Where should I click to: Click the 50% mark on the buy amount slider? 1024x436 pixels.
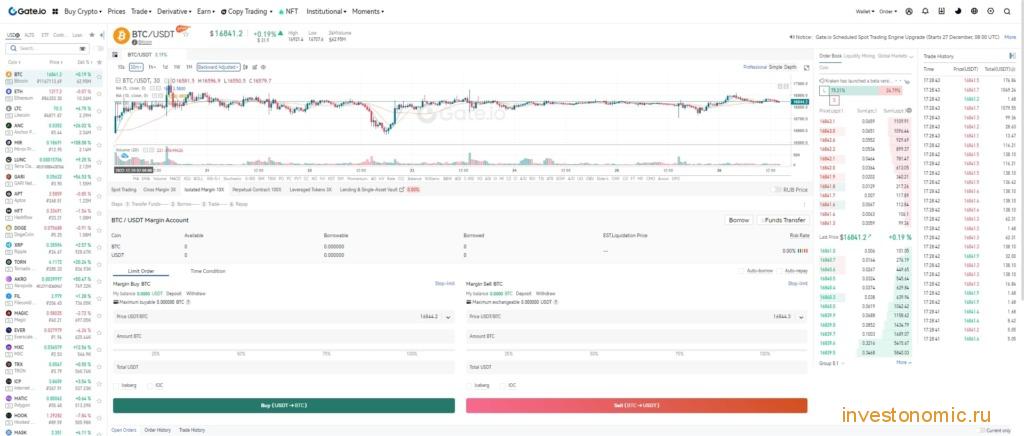(241, 354)
